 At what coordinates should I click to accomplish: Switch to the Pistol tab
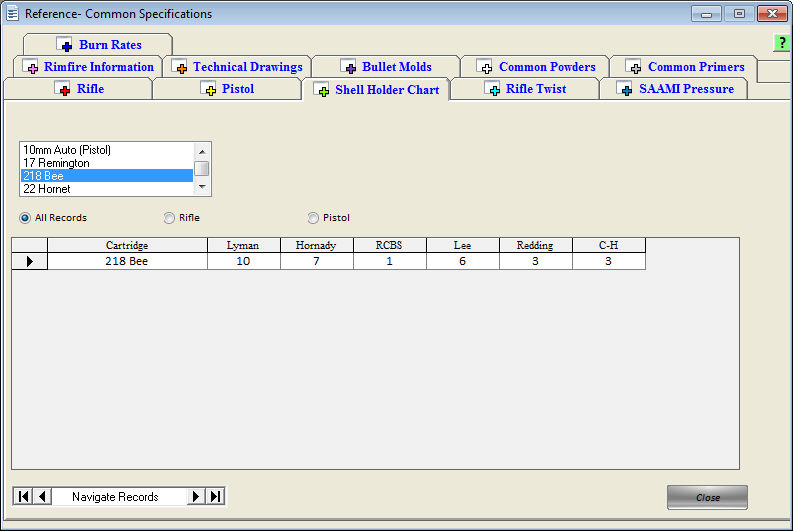point(227,89)
